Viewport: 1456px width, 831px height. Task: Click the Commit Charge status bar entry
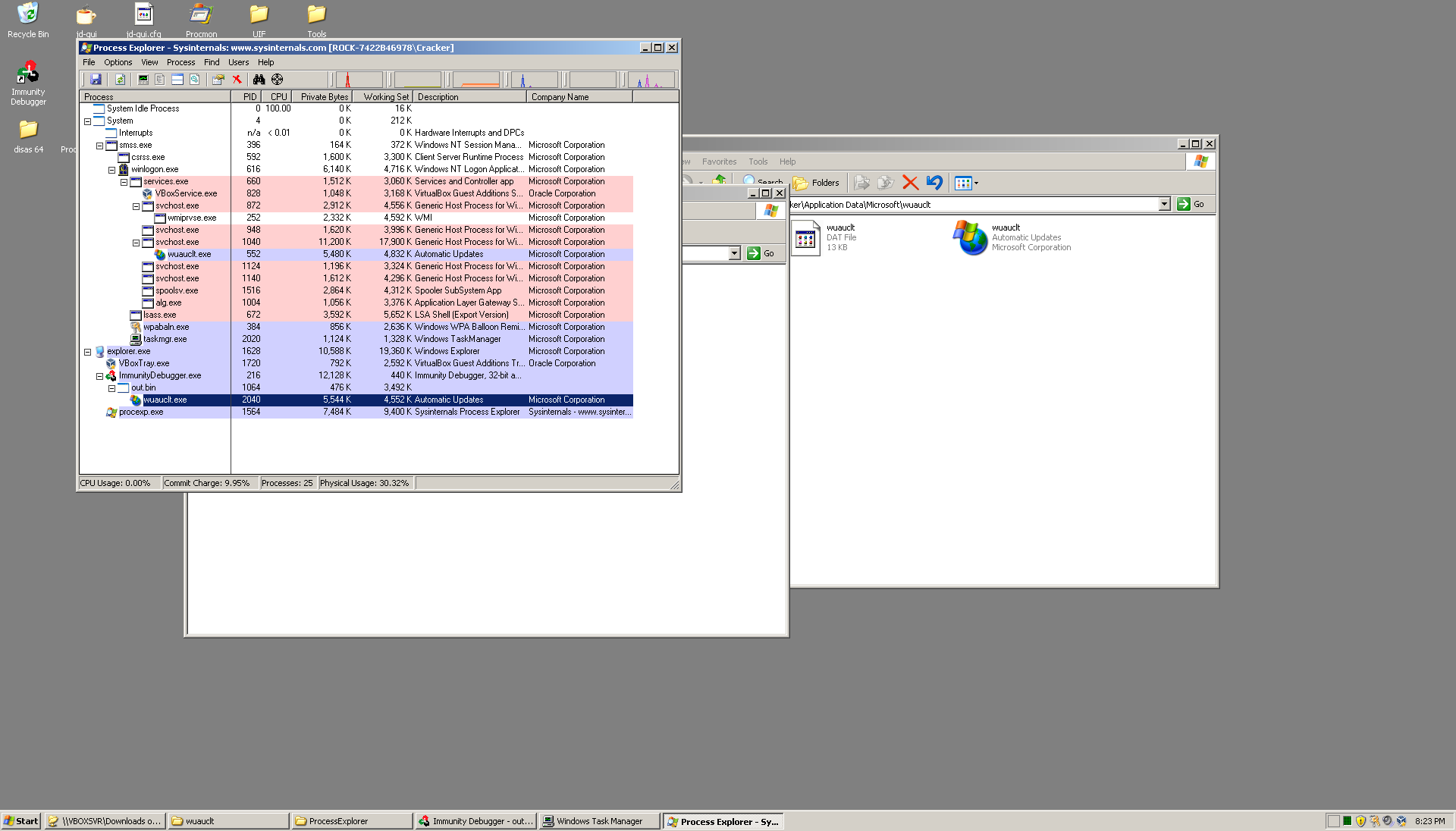click(x=210, y=483)
